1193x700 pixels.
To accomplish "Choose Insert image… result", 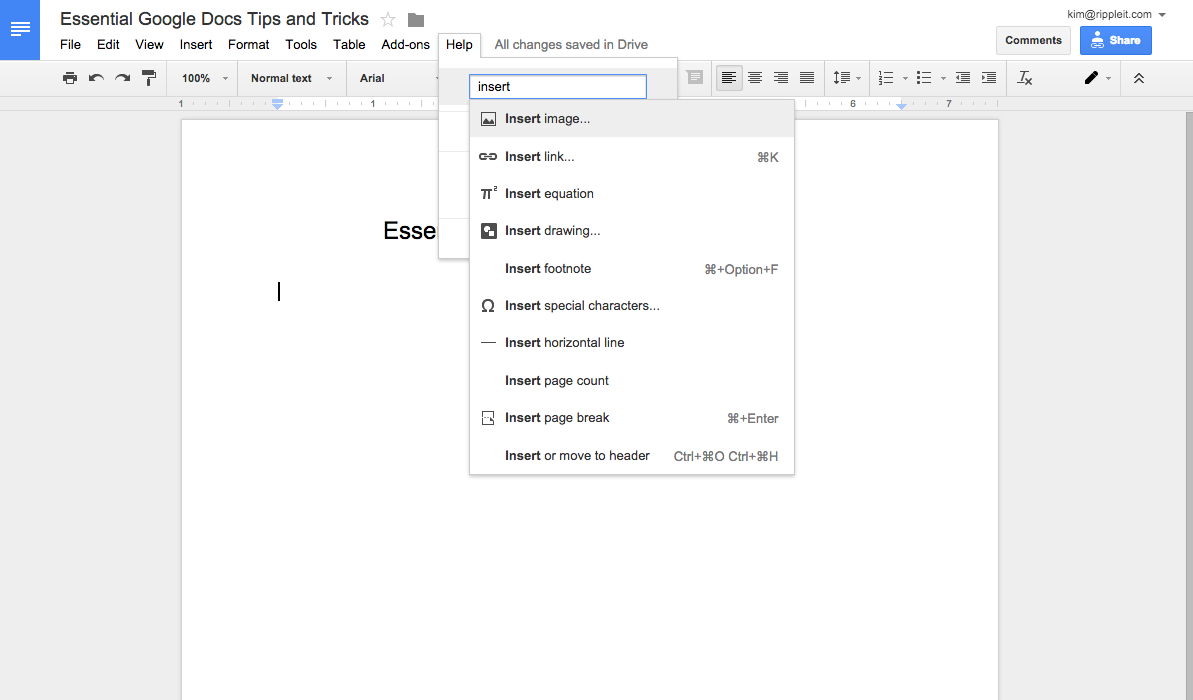I will pos(631,119).
